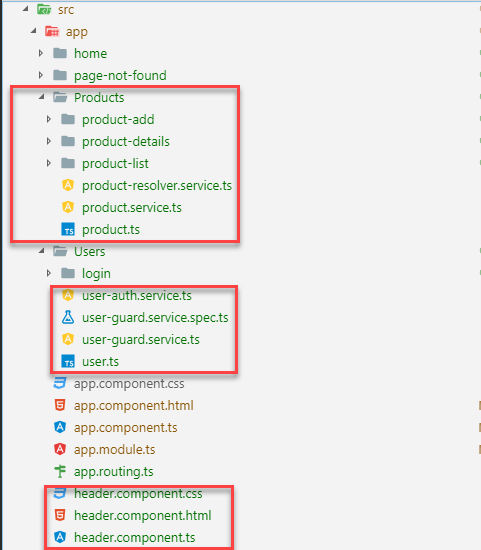The height and width of the screenshot is (550, 481).
Task: Click the TS icon beside user.ts
Action: tap(68, 361)
